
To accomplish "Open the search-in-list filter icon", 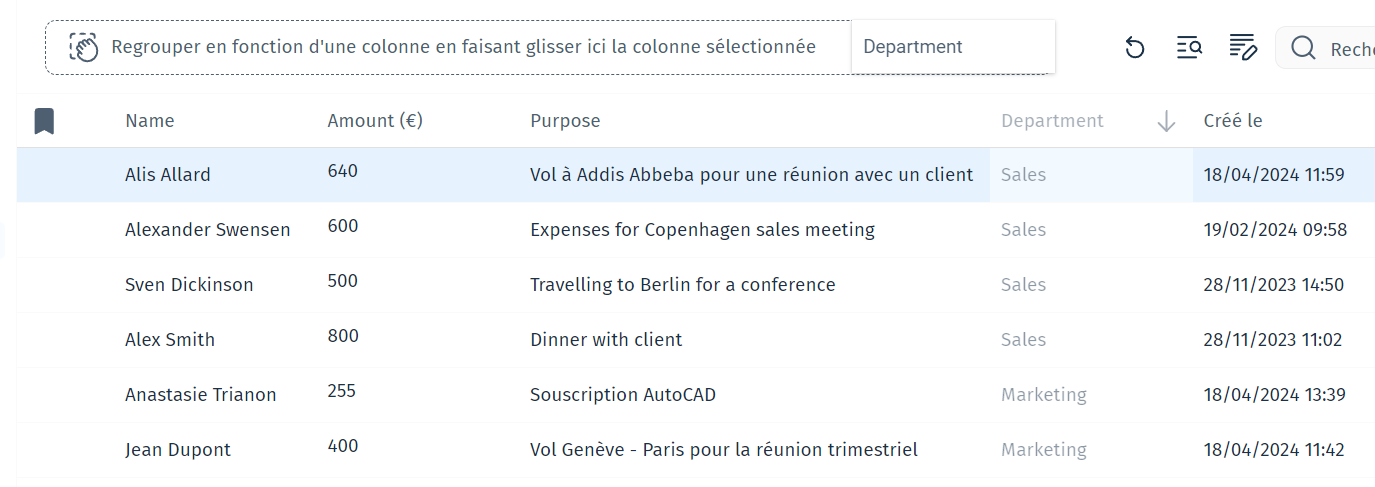I will click(x=1189, y=47).
